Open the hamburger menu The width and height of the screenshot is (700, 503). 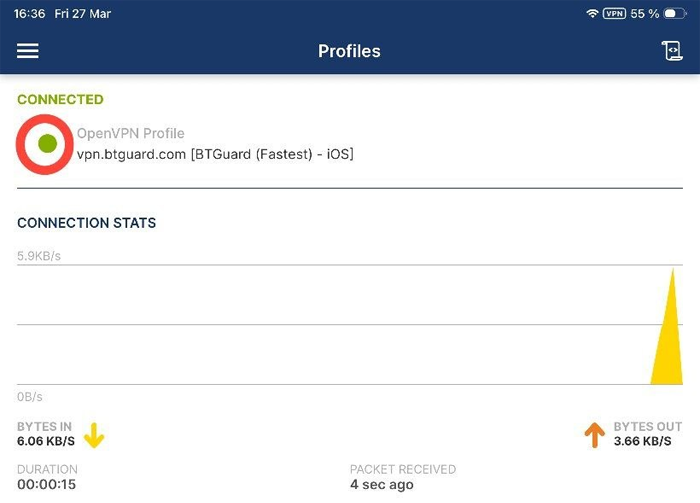[28, 51]
